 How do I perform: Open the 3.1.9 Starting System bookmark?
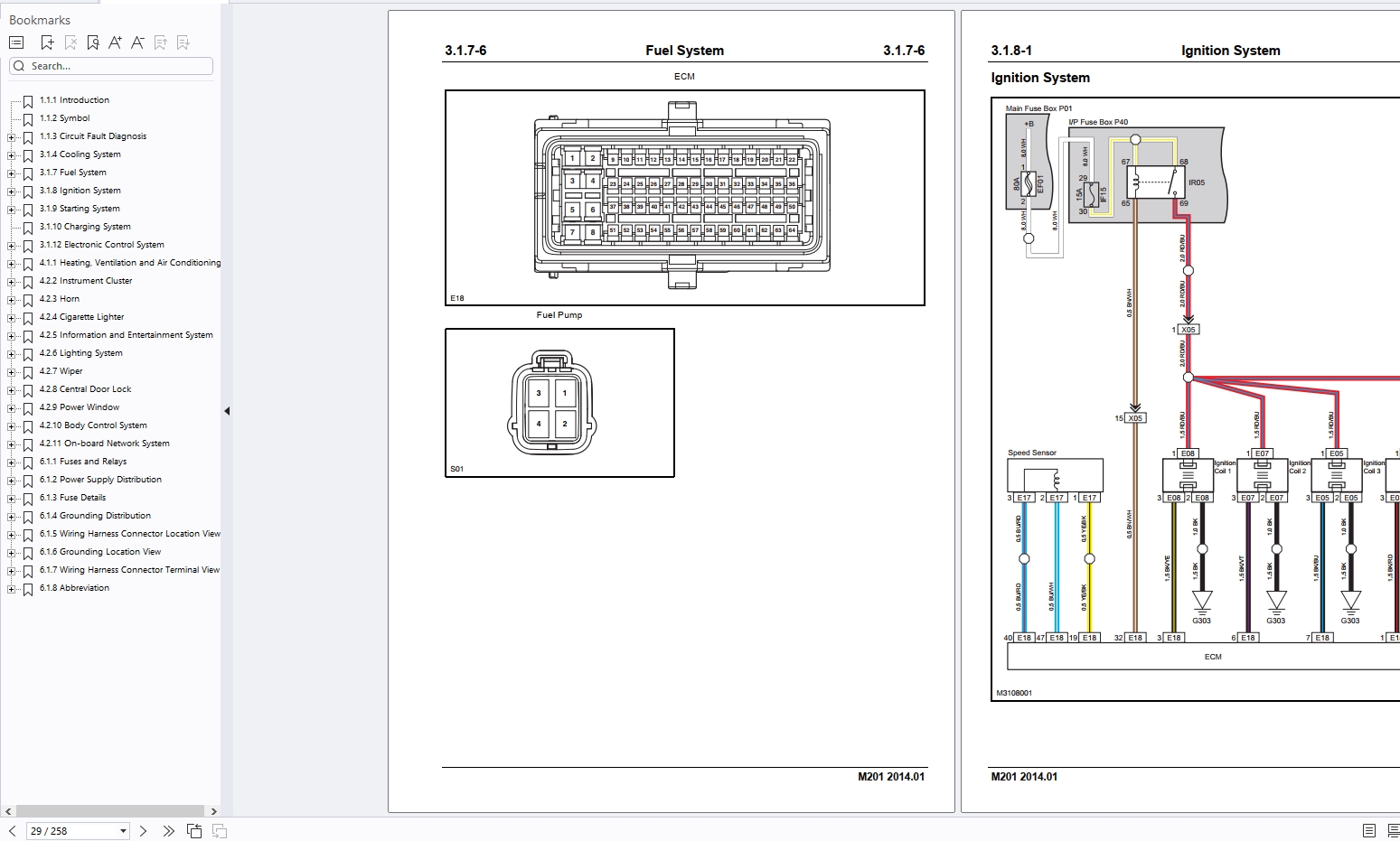[x=80, y=209]
